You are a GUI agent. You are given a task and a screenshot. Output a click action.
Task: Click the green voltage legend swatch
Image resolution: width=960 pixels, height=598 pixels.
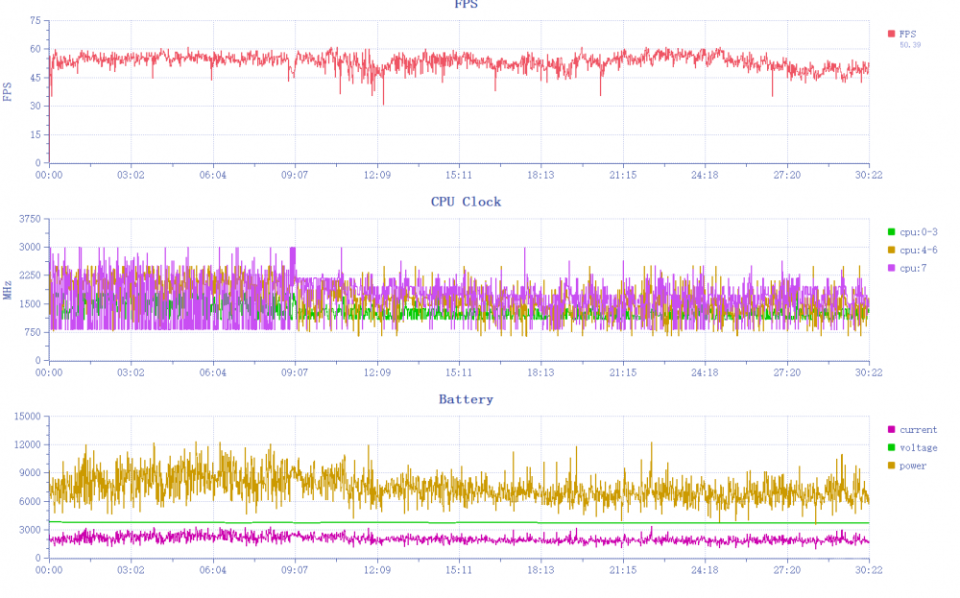click(x=891, y=447)
